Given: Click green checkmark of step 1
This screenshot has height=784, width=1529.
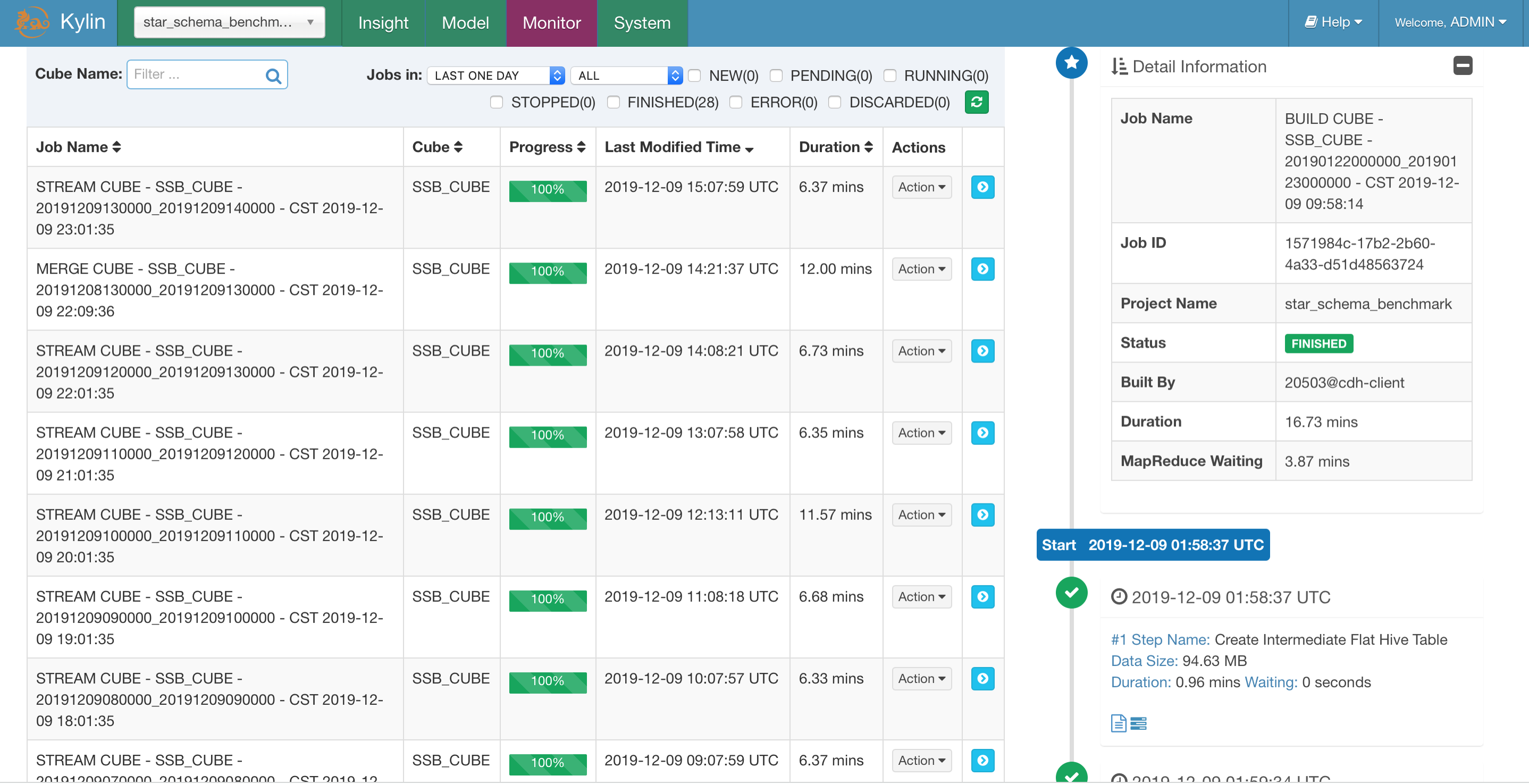Looking at the screenshot, I should pyautogui.click(x=1071, y=592).
